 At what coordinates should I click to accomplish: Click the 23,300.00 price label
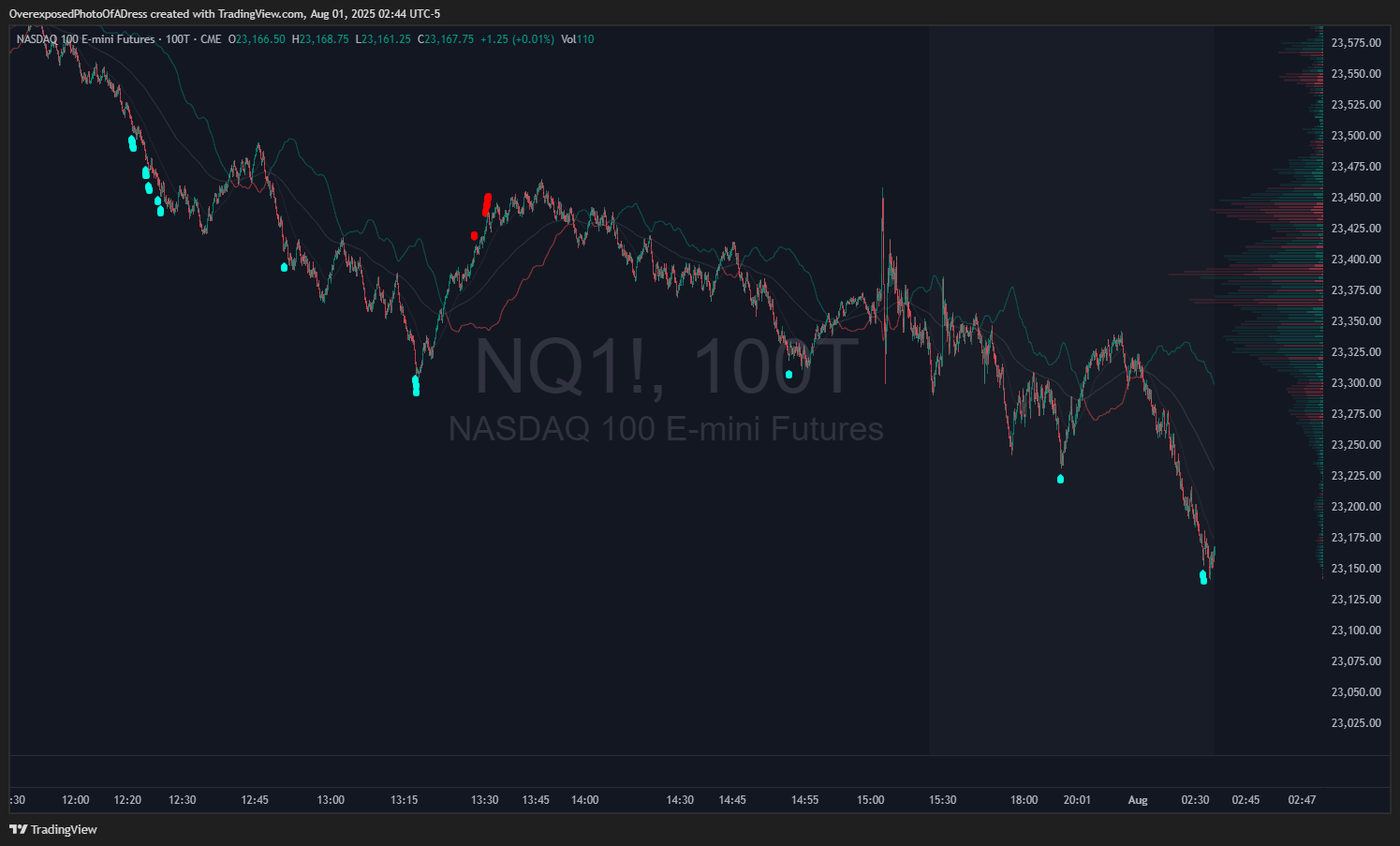pos(1356,383)
